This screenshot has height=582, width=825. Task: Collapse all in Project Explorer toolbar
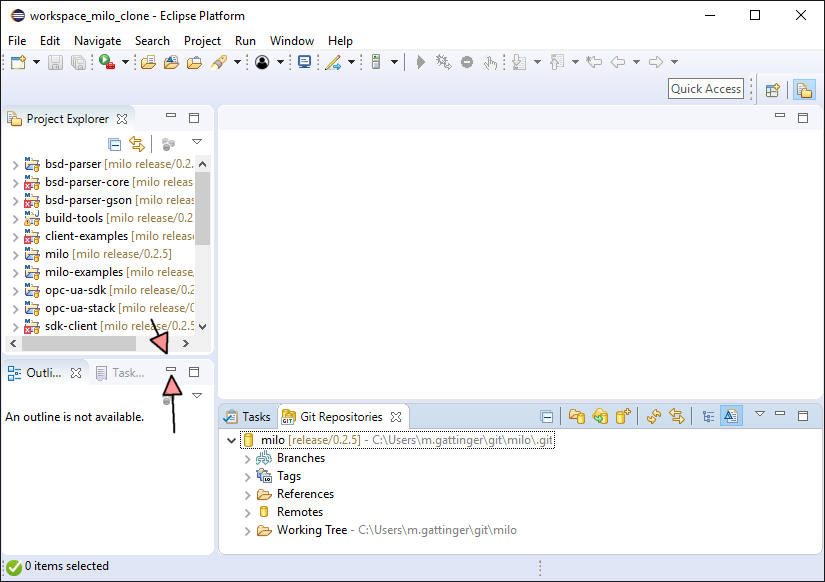click(x=115, y=144)
